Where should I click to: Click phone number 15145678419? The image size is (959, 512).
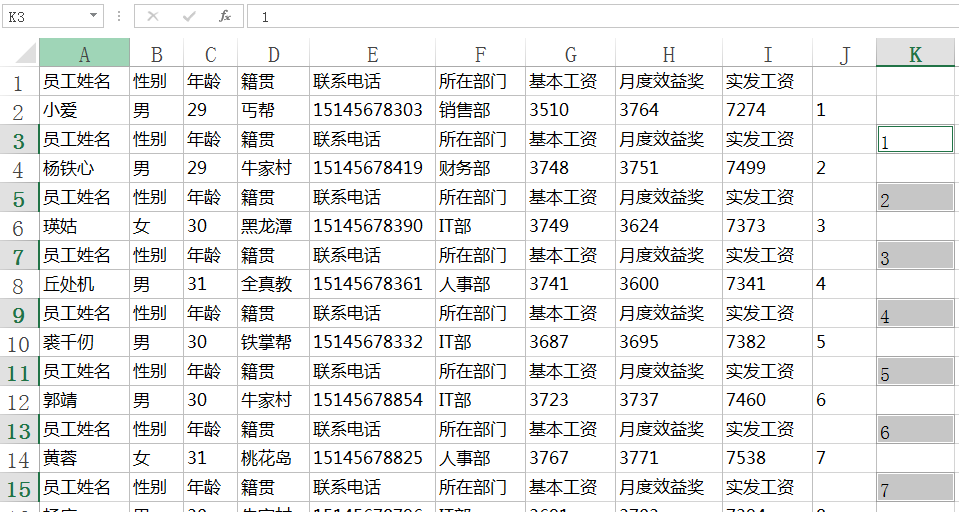click(372, 168)
